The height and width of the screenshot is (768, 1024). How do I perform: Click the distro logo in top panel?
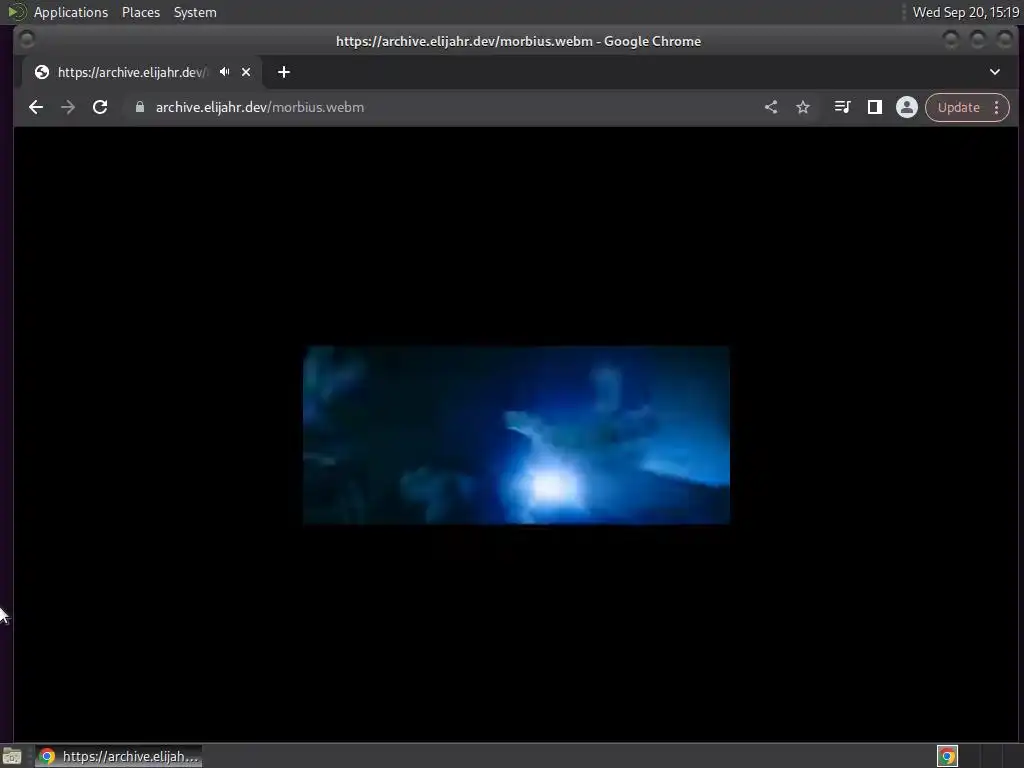click(x=17, y=12)
